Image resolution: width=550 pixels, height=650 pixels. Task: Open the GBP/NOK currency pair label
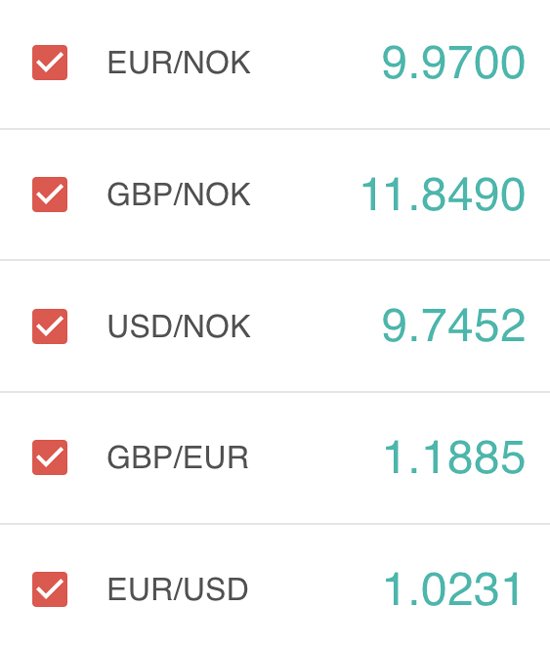click(179, 194)
